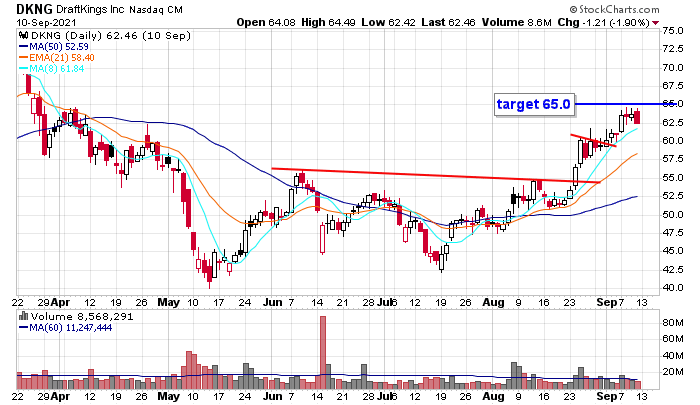Click the 80M volume axis label
Screen dimensions: 700x405
[673, 322]
